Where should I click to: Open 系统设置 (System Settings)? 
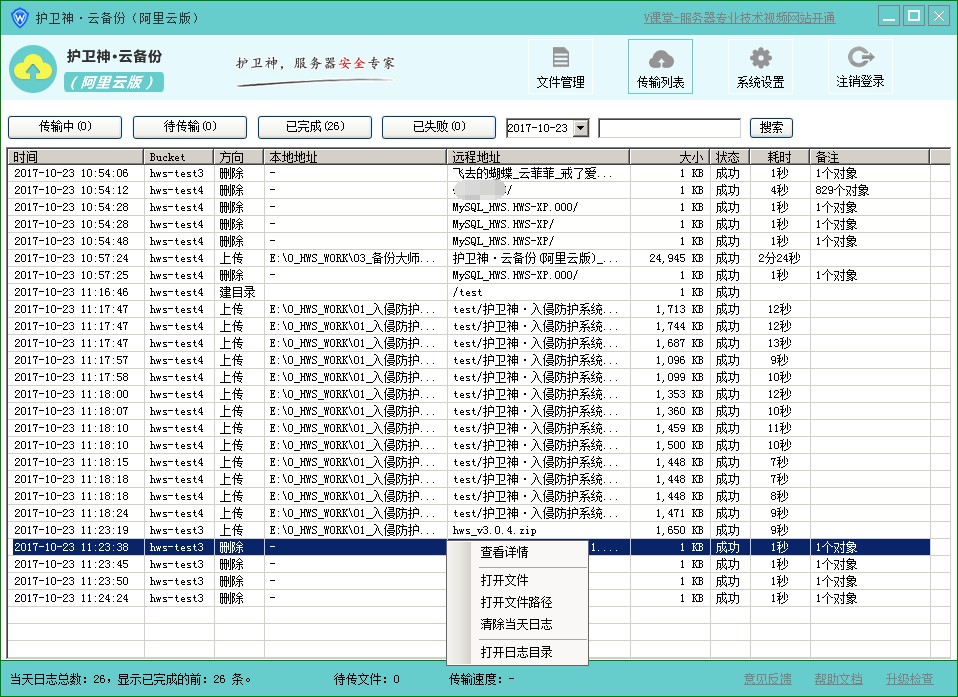coord(762,66)
